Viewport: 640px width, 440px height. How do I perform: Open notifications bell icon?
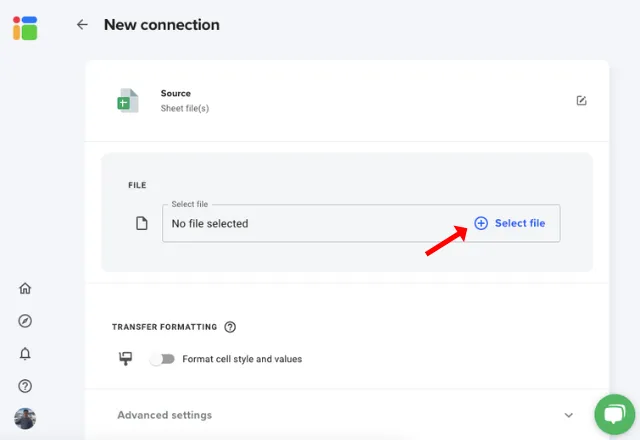tap(25, 353)
